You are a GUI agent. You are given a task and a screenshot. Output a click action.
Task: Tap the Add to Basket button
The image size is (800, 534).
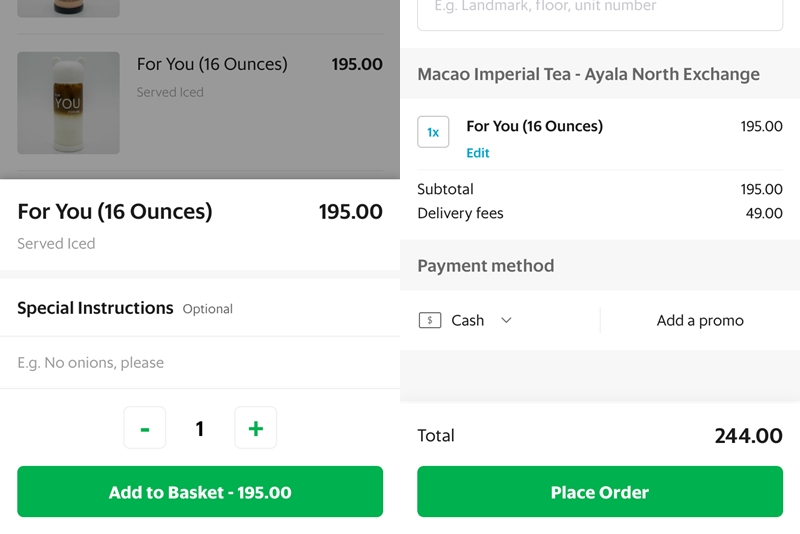point(200,492)
